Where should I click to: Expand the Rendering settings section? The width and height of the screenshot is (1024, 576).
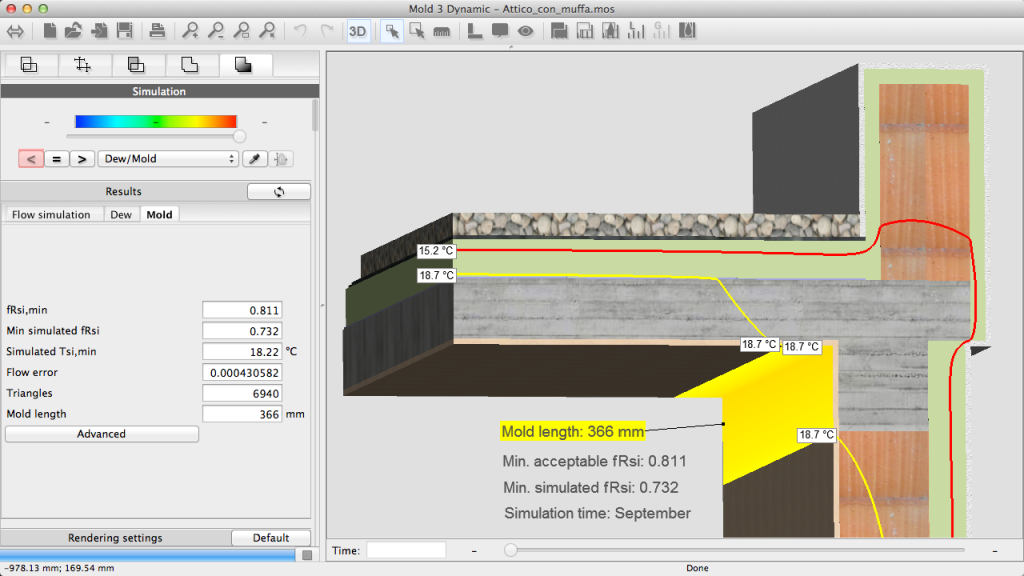pyautogui.click(x=115, y=537)
